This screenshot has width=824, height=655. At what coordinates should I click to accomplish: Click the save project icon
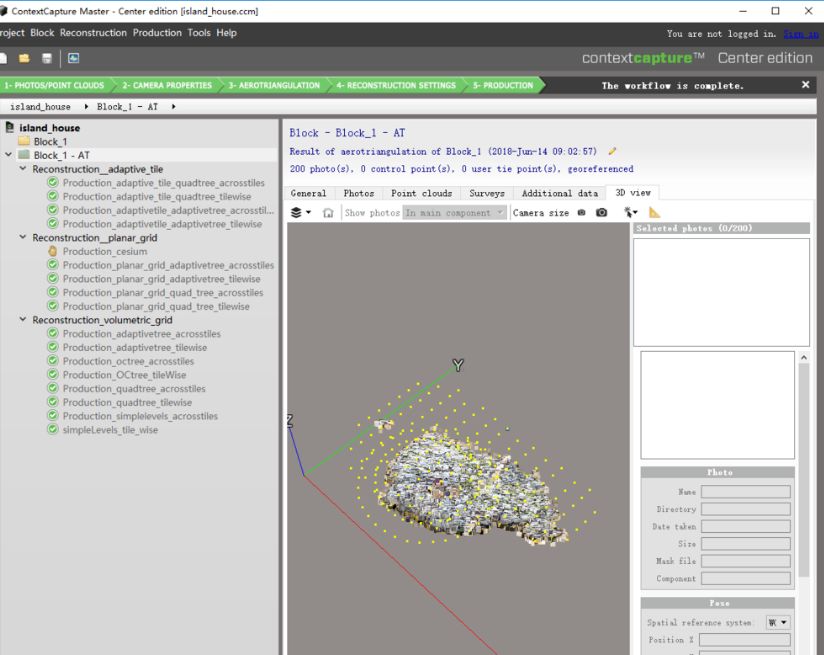coord(47,59)
